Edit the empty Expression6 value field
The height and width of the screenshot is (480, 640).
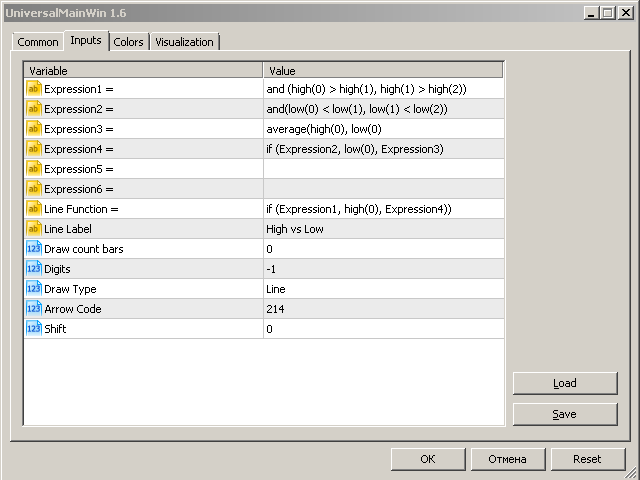pos(383,189)
